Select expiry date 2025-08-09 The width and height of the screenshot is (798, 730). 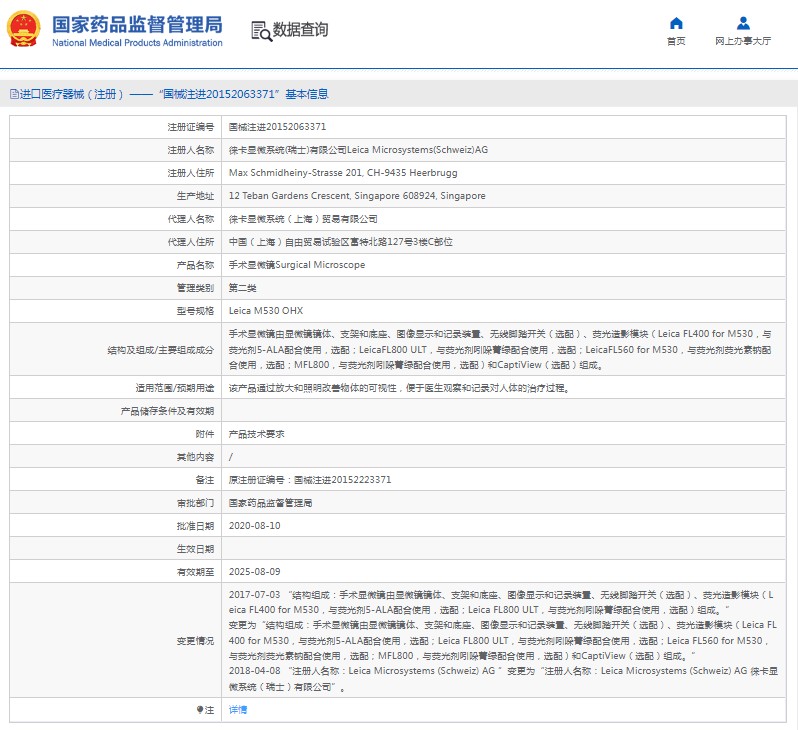(254, 572)
